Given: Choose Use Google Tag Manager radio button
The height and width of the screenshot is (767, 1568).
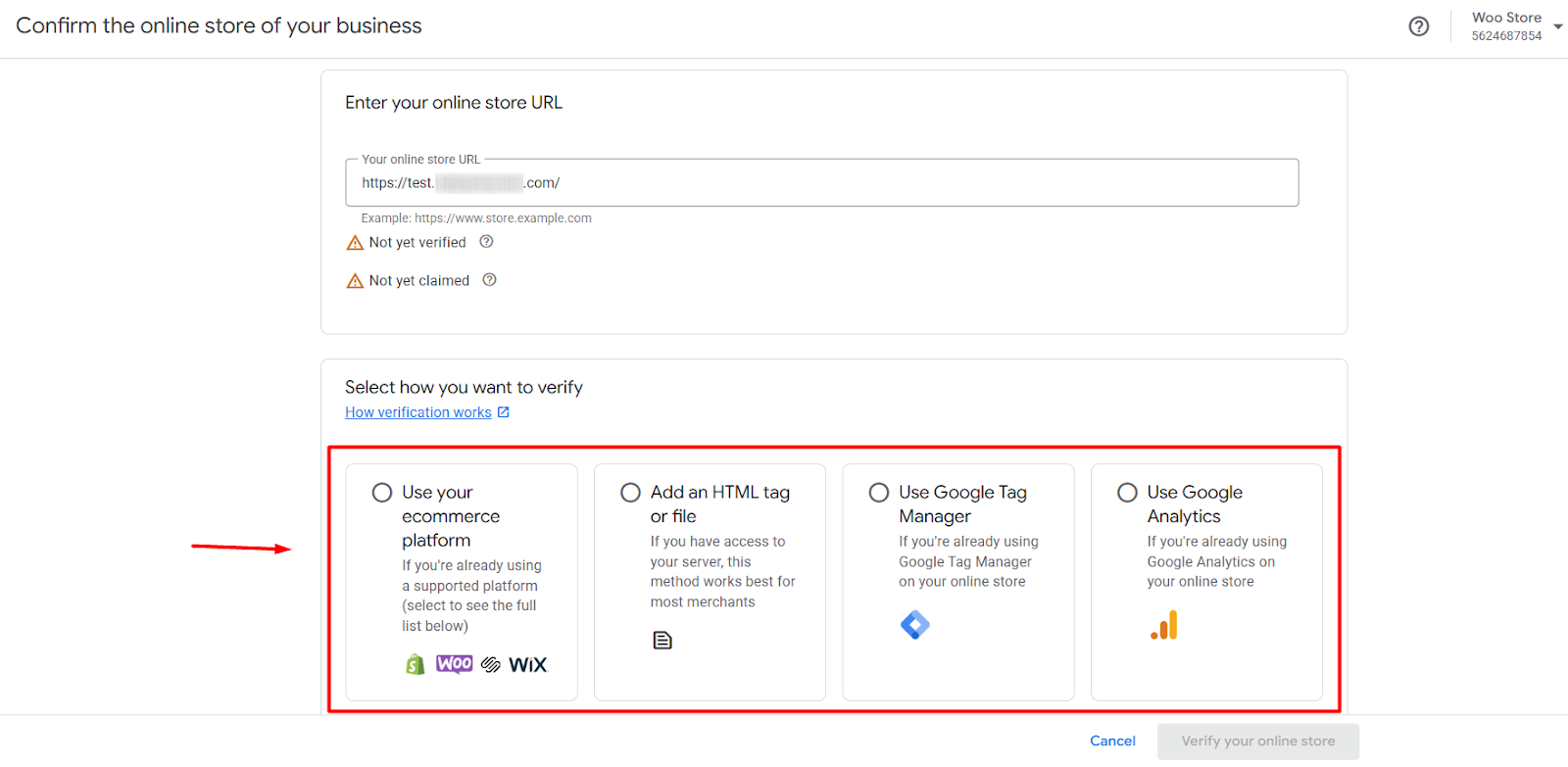Looking at the screenshot, I should pos(879,493).
